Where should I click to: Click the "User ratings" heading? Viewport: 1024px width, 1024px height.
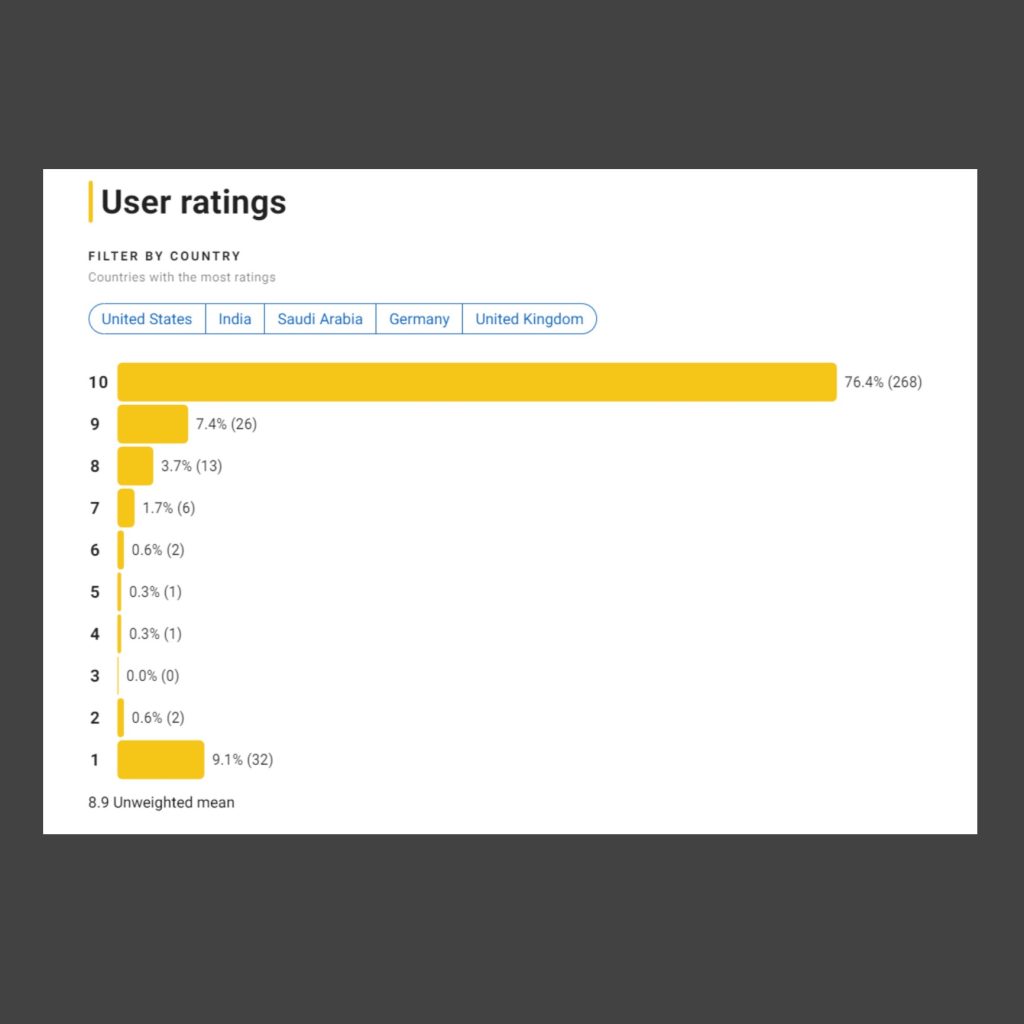coord(193,202)
